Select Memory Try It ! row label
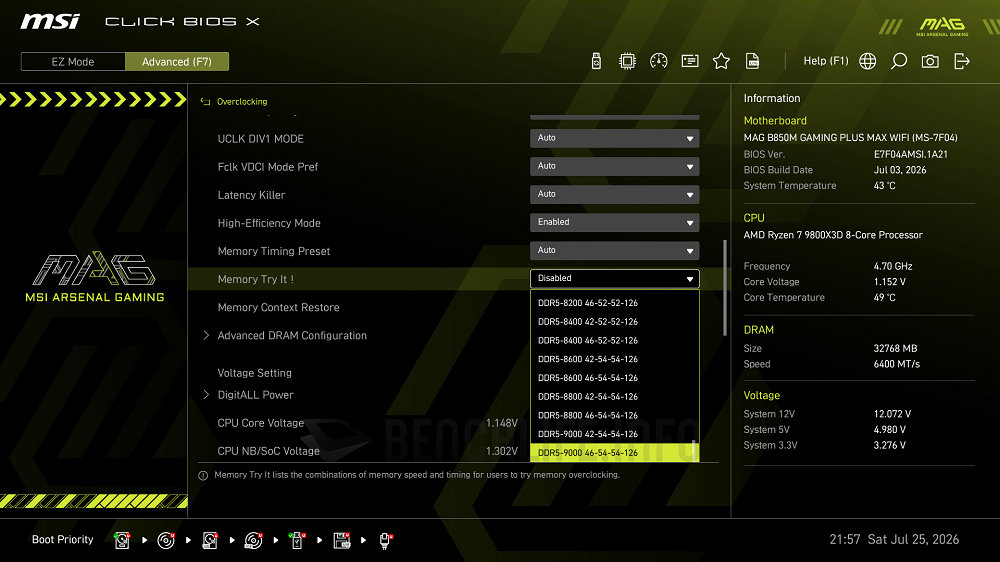The height and width of the screenshot is (562, 1000). [x=255, y=279]
